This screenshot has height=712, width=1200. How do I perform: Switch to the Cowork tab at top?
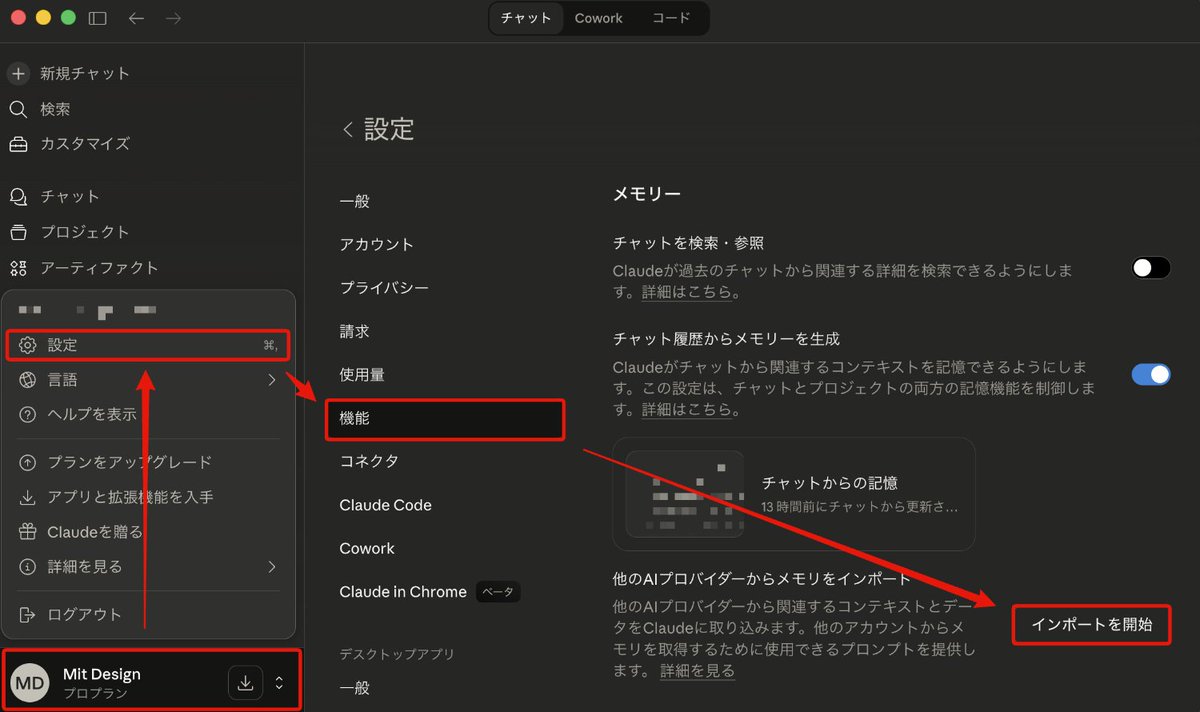599,18
